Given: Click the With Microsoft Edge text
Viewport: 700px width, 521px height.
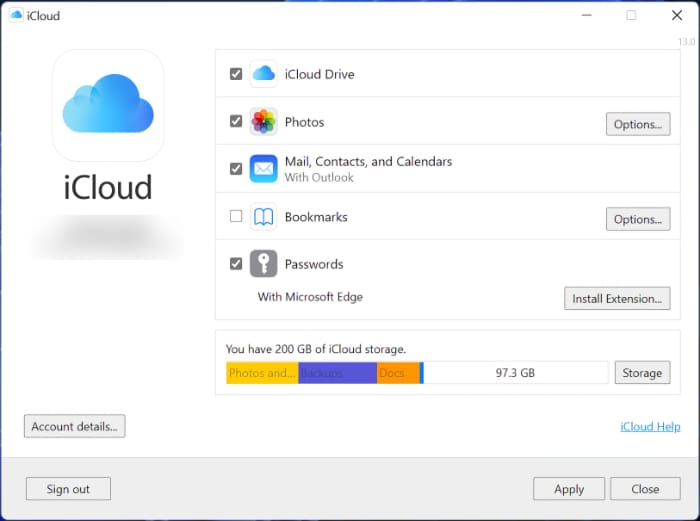Looking at the screenshot, I should click(x=310, y=297).
